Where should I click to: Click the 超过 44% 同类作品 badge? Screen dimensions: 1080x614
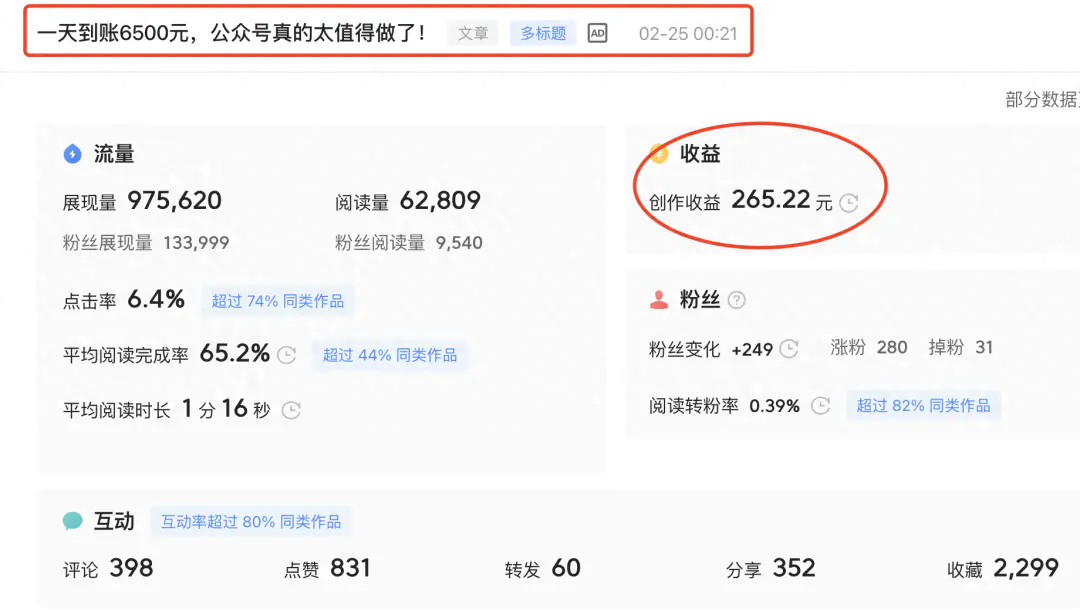[x=390, y=355]
